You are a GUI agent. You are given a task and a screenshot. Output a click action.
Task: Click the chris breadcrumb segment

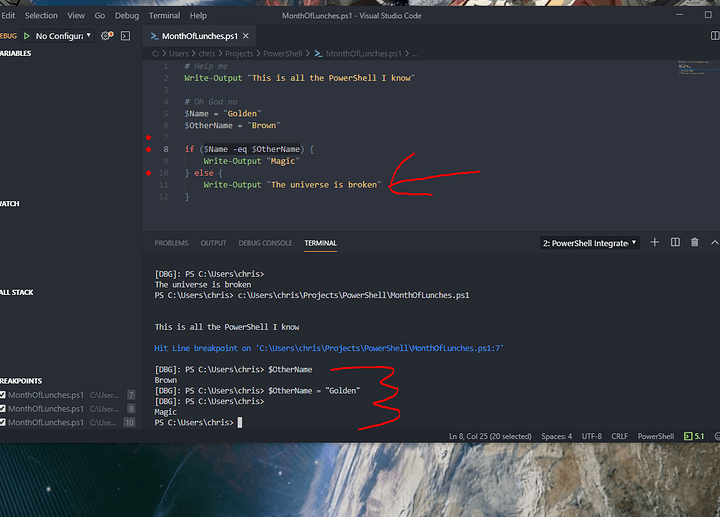coord(207,54)
